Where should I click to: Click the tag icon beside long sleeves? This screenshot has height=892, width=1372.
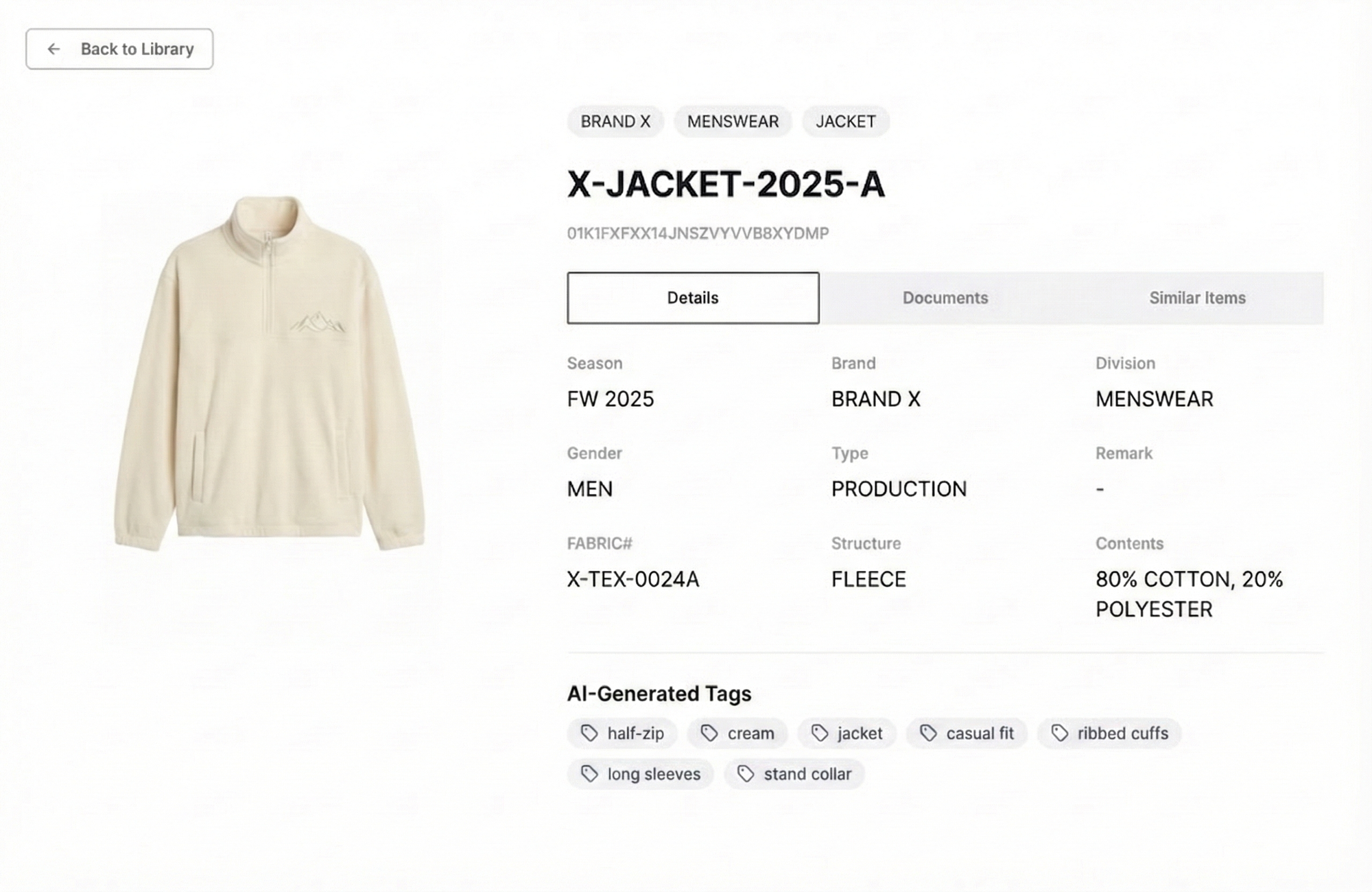[x=589, y=774]
